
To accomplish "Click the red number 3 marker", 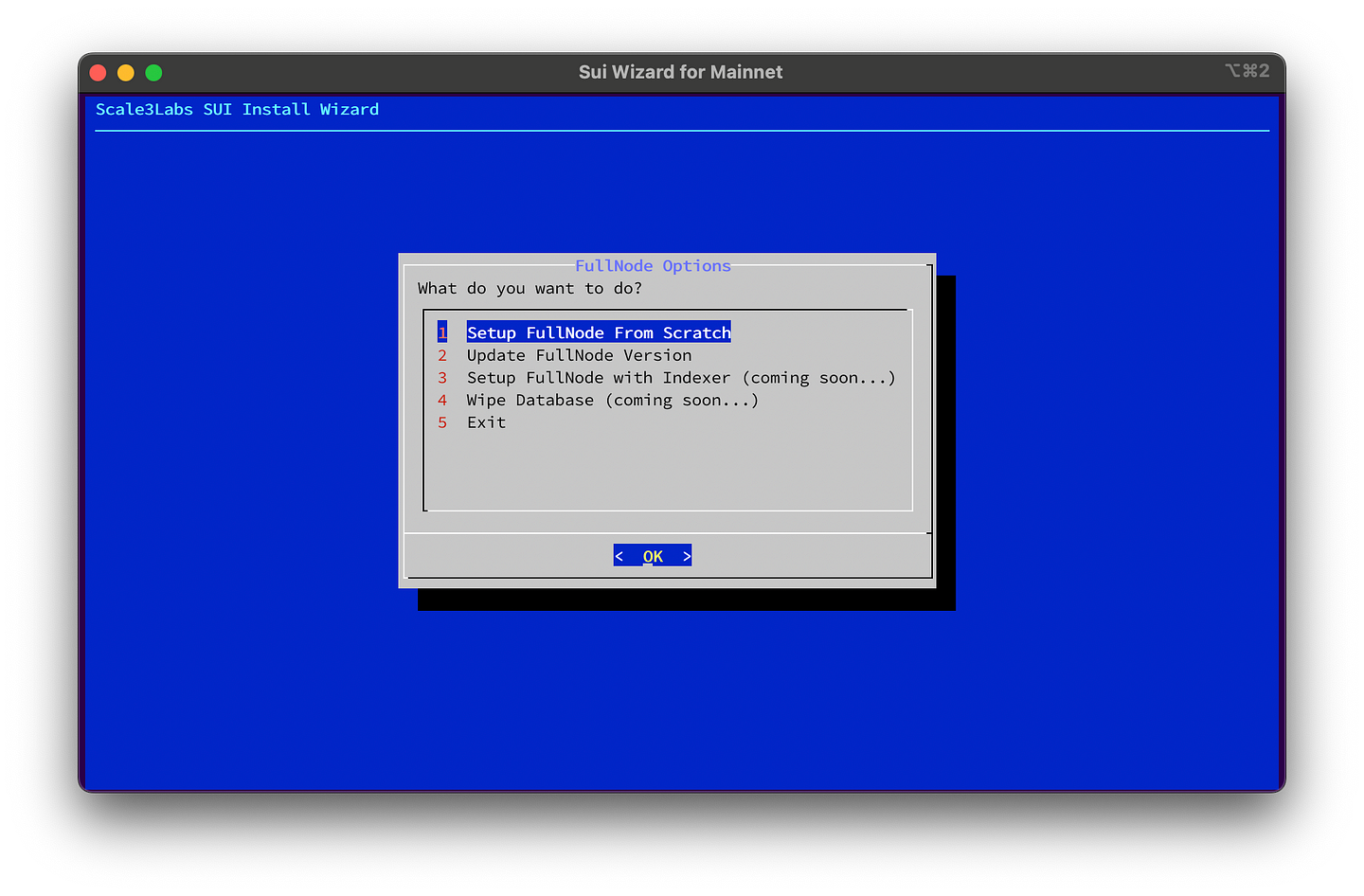I will click(x=442, y=377).
